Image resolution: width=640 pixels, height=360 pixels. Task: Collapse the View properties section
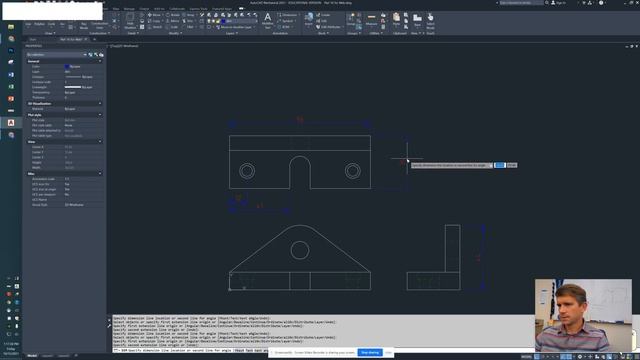pos(100,142)
